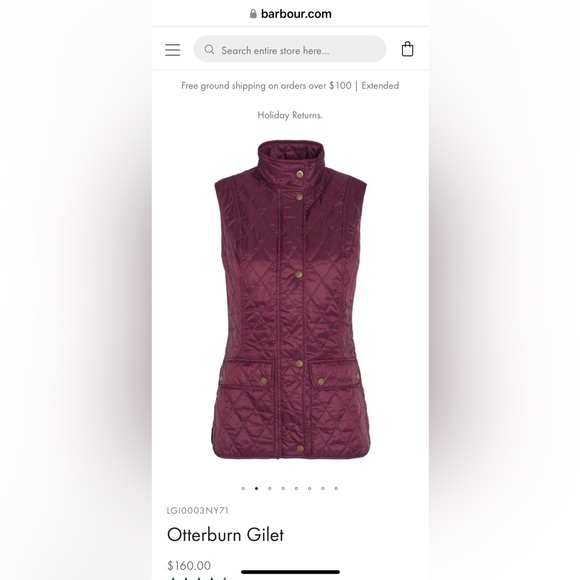The width and height of the screenshot is (580, 580).
Task: Jump to the fifth carousel dot
Action: point(296,488)
